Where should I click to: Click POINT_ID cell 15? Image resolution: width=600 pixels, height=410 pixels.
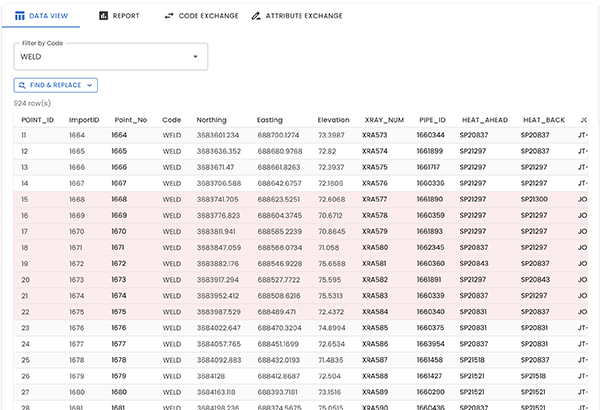click(24, 199)
